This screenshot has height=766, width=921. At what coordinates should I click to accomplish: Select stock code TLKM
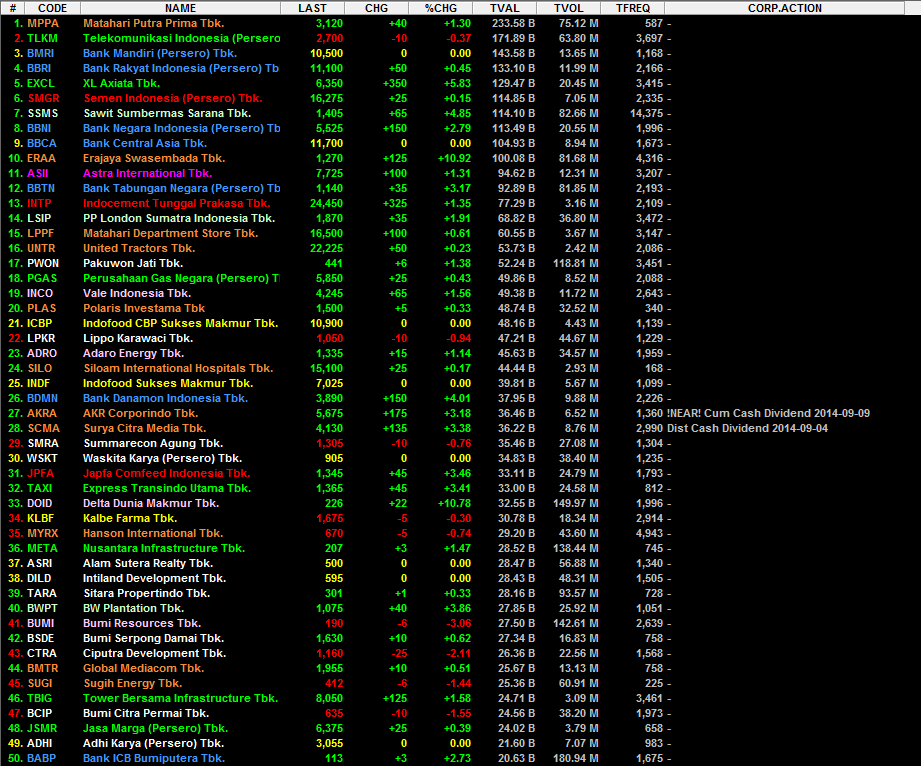pos(42,38)
